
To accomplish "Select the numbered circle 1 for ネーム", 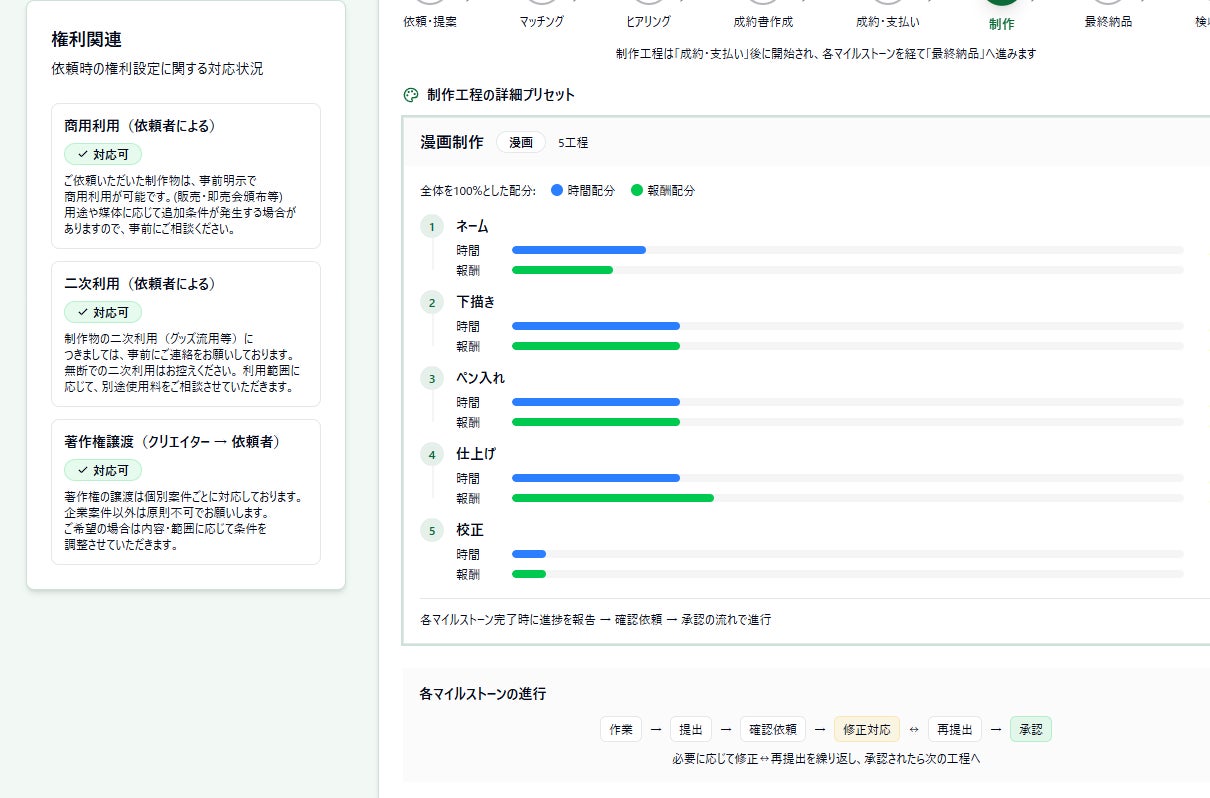I will 432,227.
